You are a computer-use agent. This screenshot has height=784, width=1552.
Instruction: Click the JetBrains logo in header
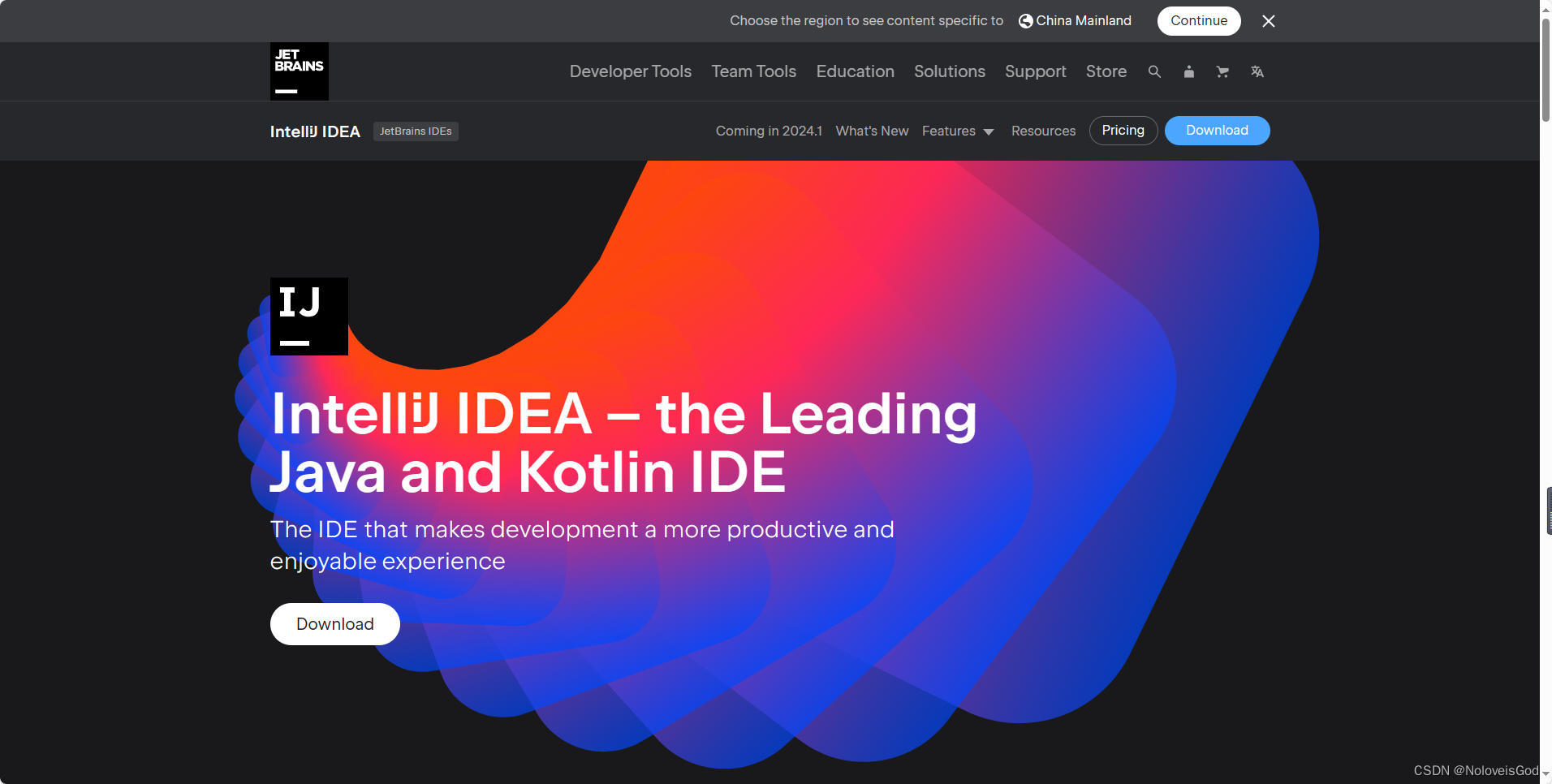click(300, 71)
